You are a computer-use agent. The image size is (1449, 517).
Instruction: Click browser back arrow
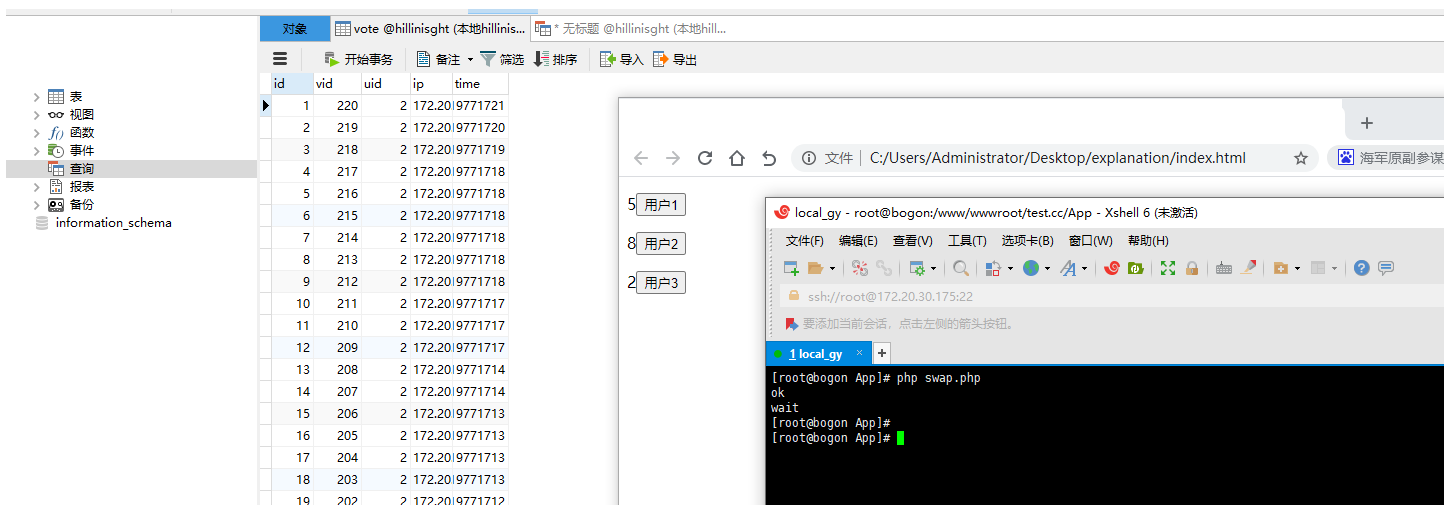click(641, 158)
